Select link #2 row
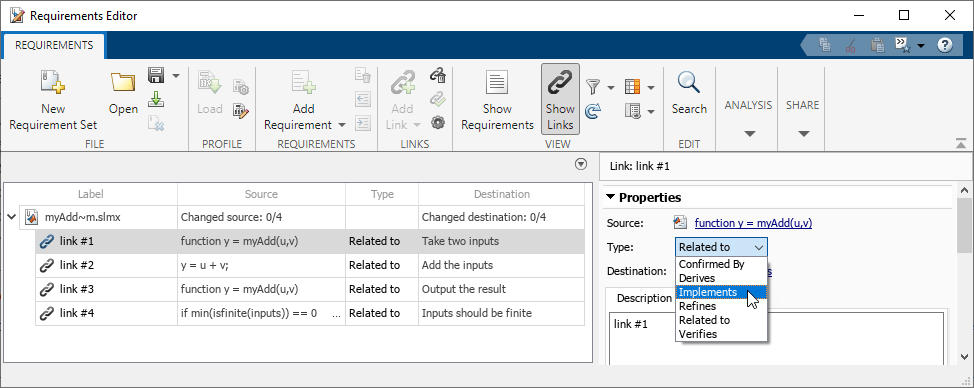The image size is (974, 388). 309,265
